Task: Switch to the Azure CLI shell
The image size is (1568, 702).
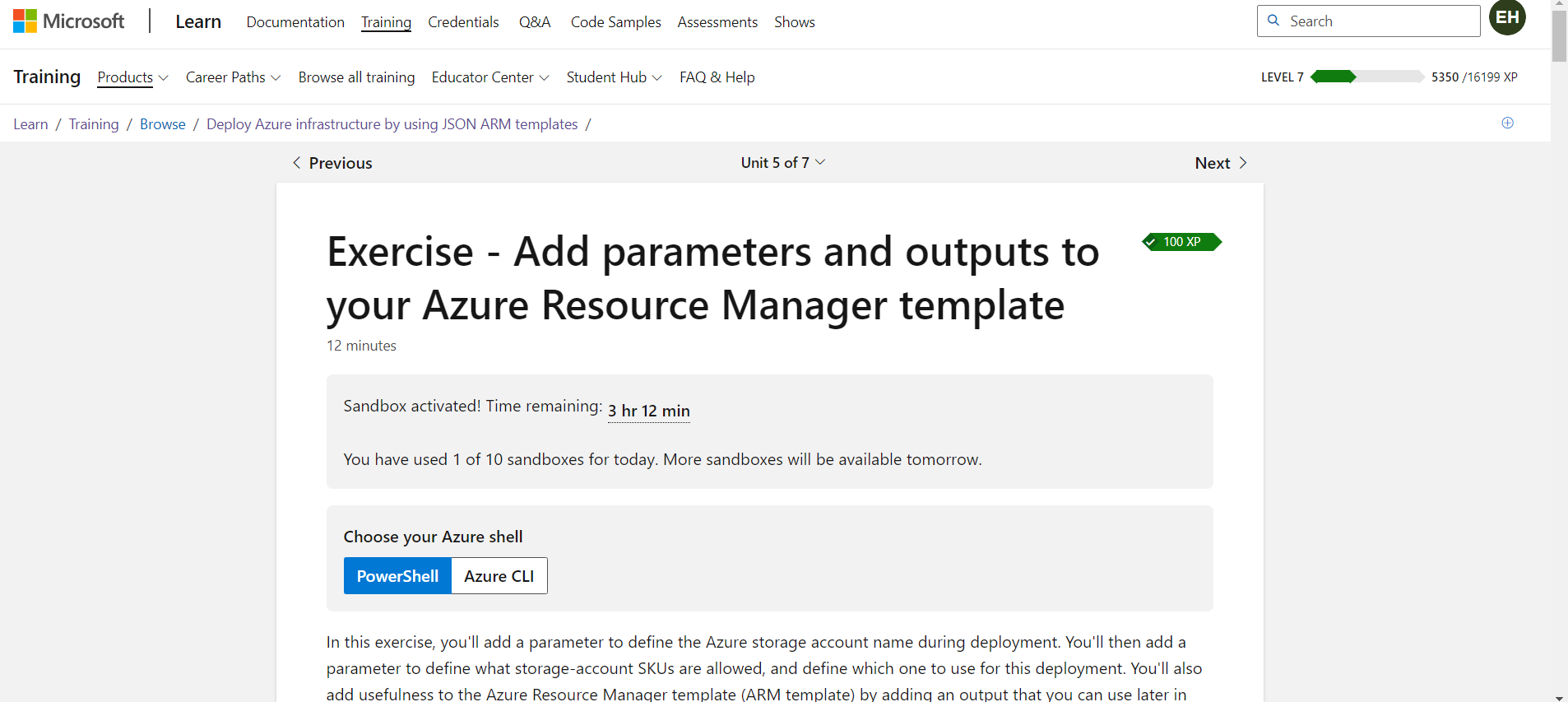Action: tap(499, 576)
